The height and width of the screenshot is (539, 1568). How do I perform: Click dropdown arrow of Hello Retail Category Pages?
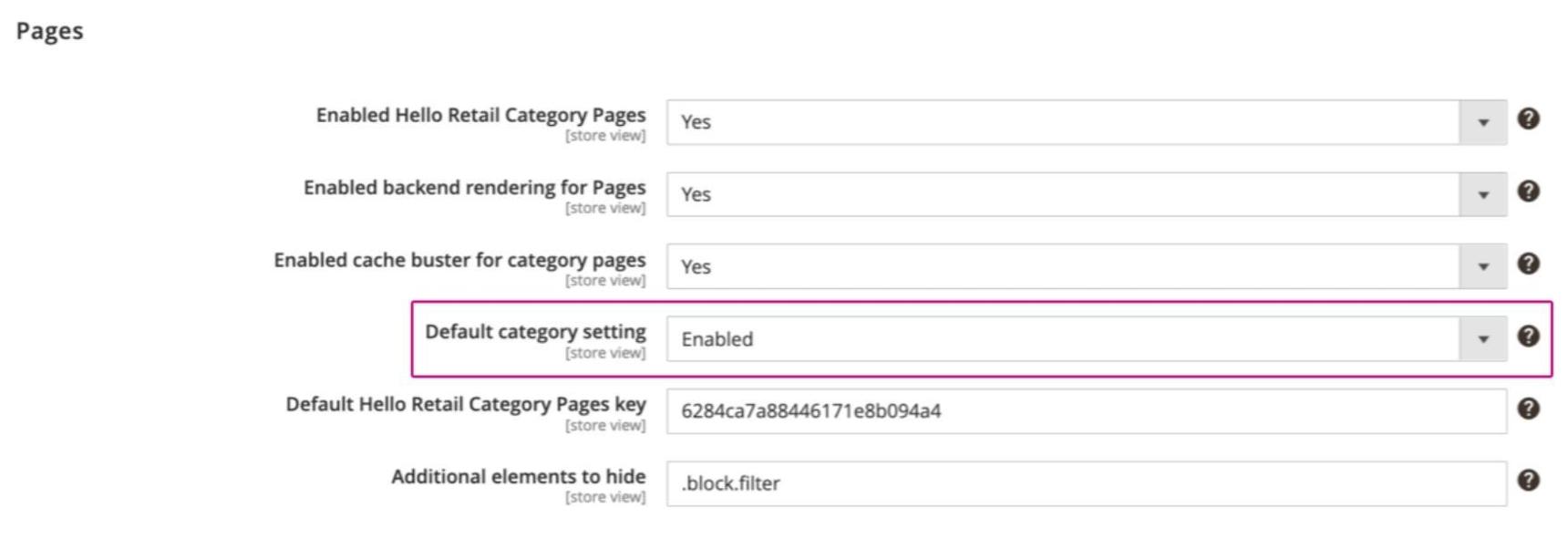[x=1482, y=122]
